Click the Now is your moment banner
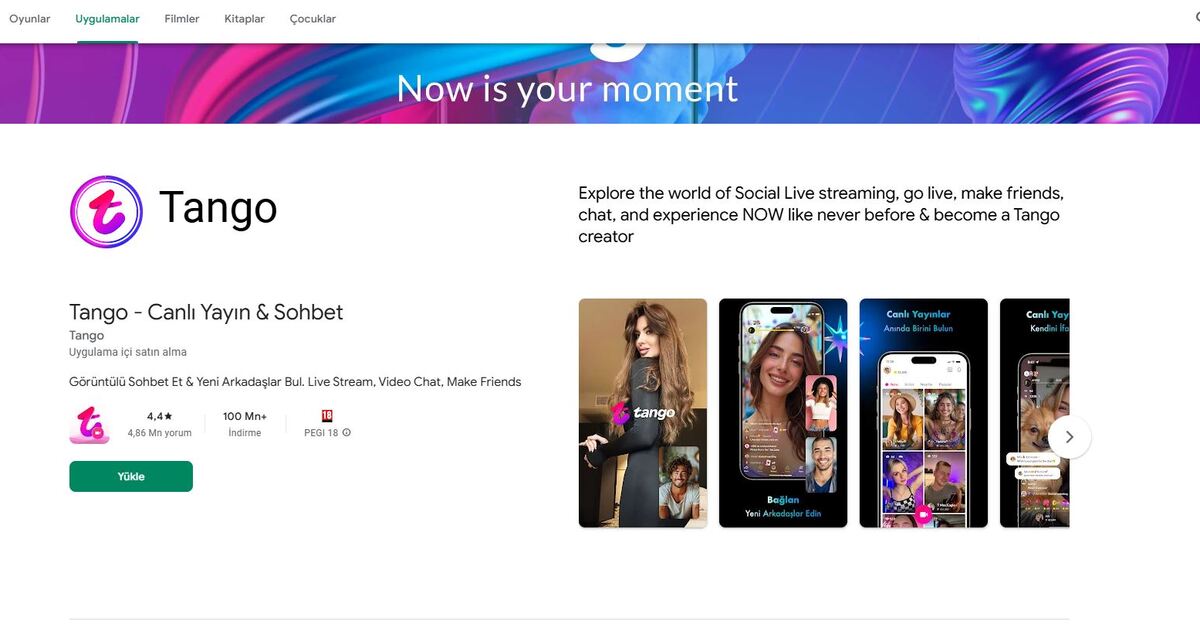The width and height of the screenshot is (1200, 628). [x=567, y=88]
